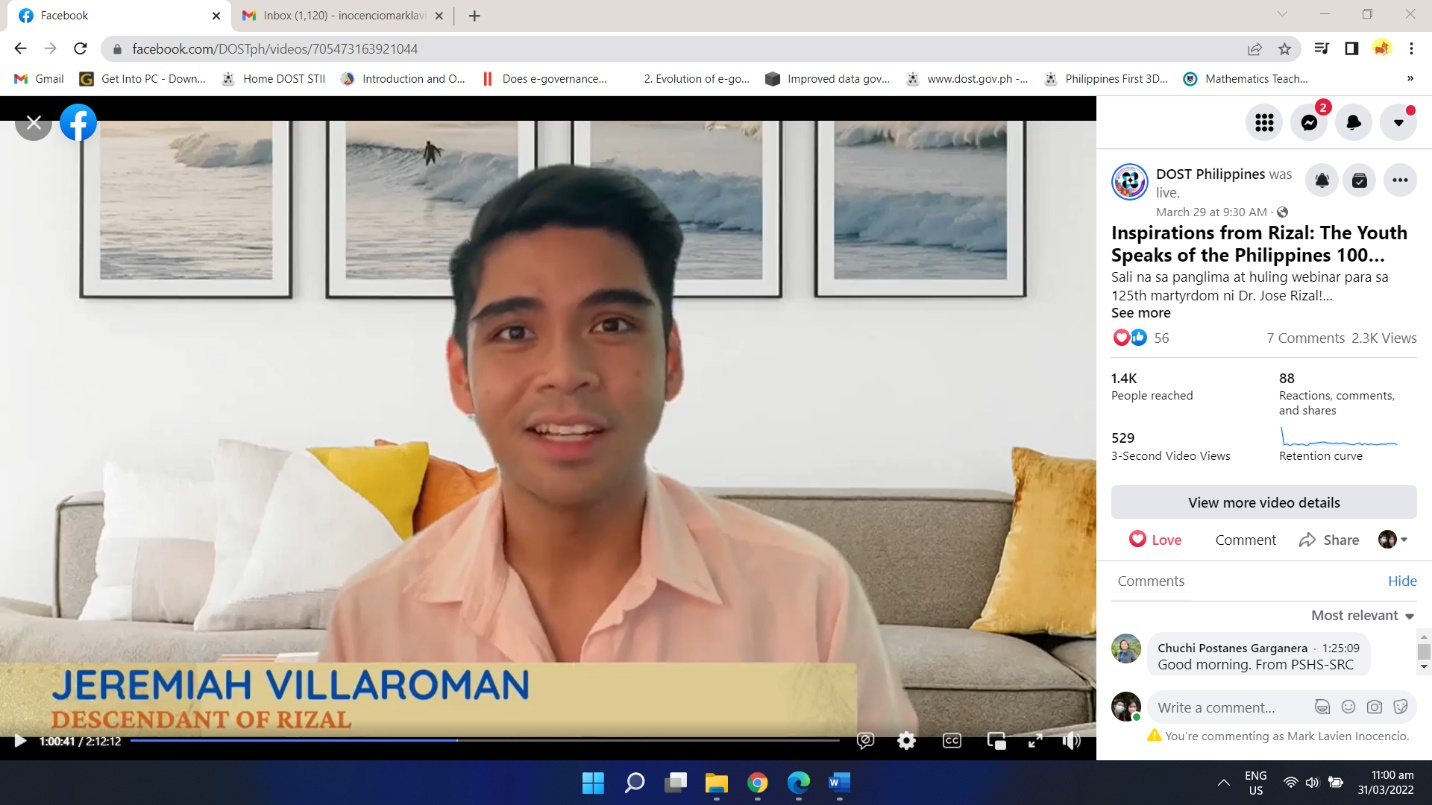Hide the comments section
Screen dimensions: 1432x805
(x=1402, y=581)
